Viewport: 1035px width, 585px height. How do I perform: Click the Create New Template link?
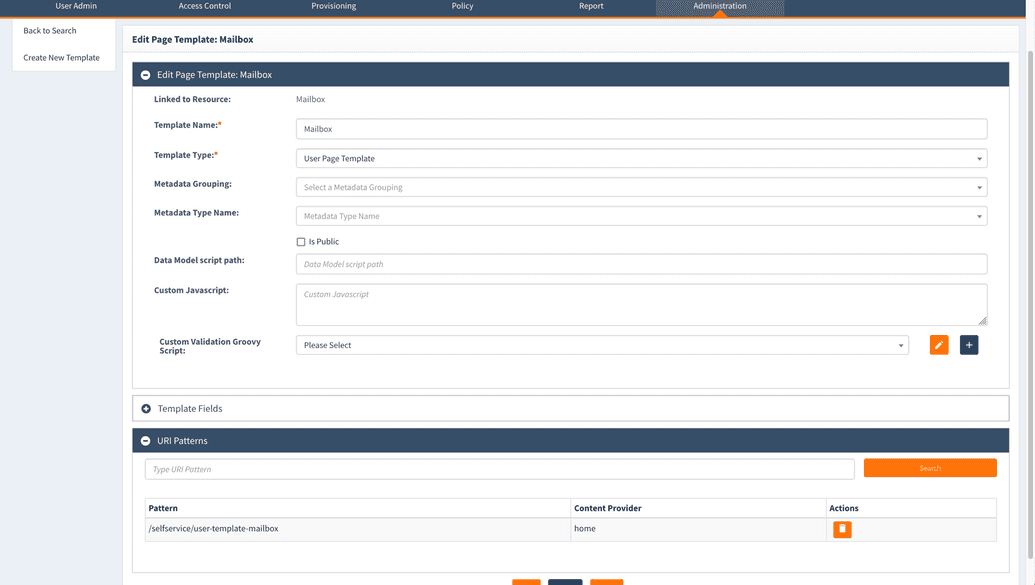61,58
